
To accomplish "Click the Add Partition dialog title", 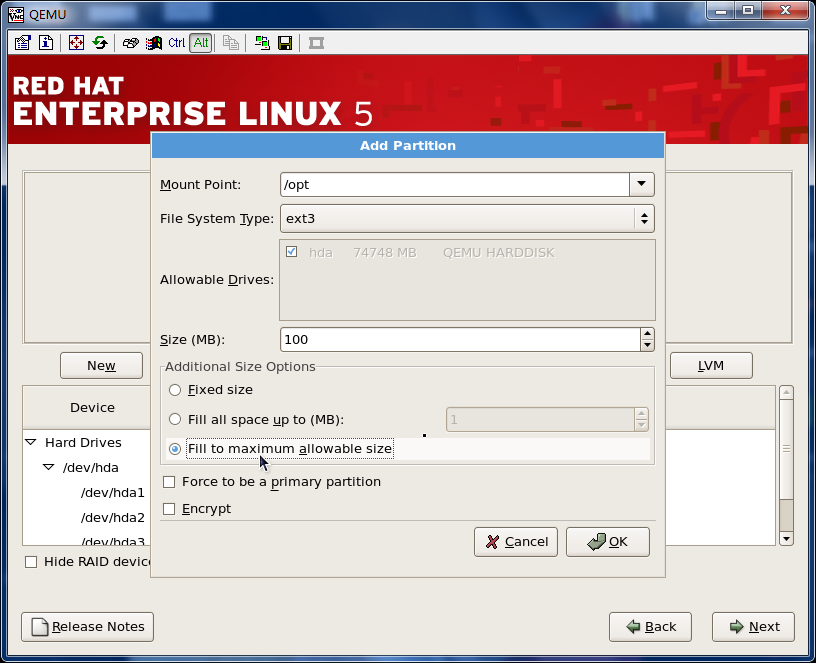I will [408, 146].
